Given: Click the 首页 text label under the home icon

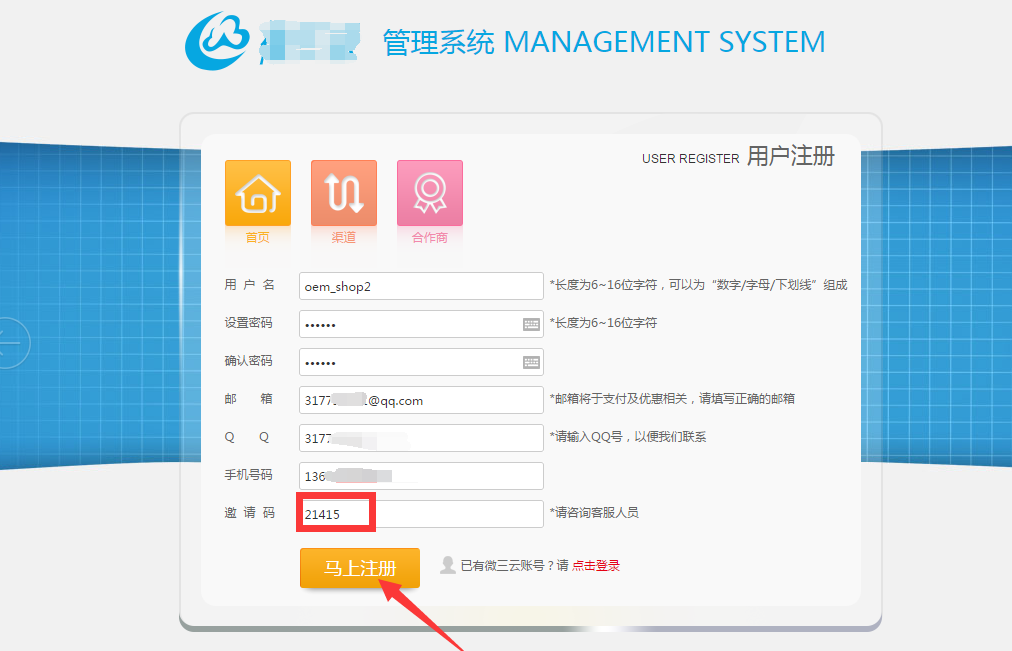Looking at the screenshot, I should click(x=257, y=238).
